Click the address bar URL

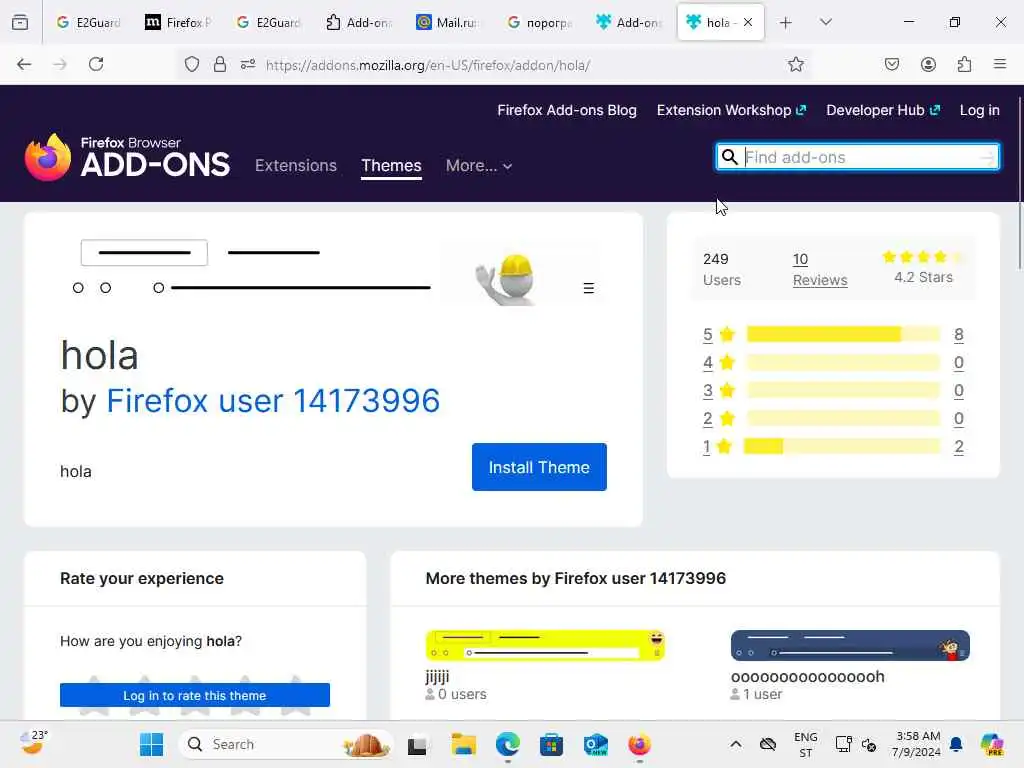click(x=428, y=65)
